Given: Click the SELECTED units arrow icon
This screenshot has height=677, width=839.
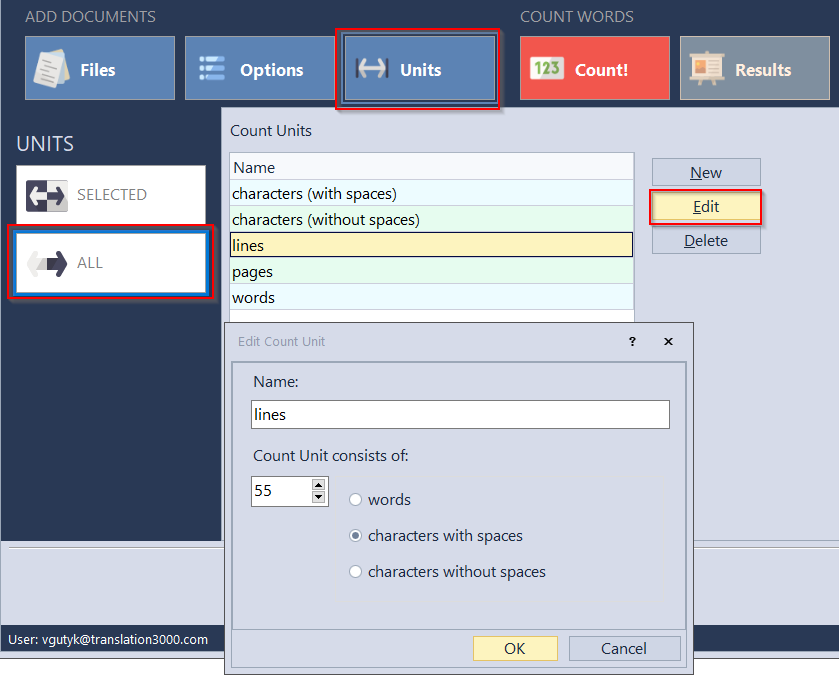Looking at the screenshot, I should pos(46,195).
